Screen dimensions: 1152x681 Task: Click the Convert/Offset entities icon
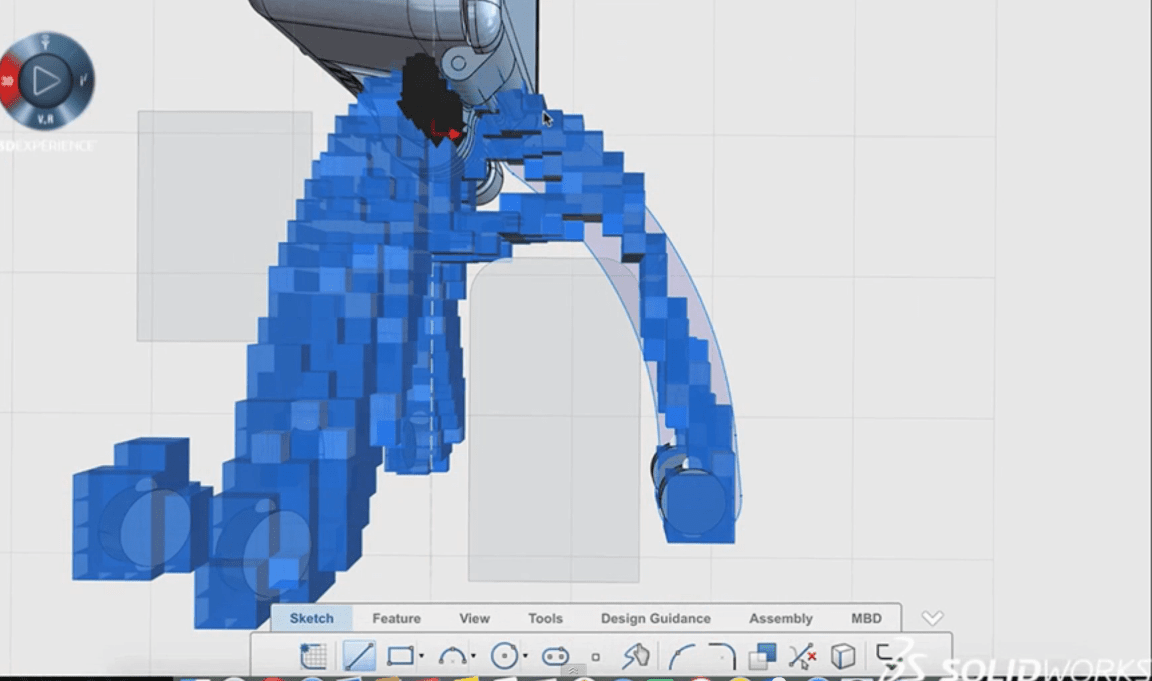tap(763, 656)
